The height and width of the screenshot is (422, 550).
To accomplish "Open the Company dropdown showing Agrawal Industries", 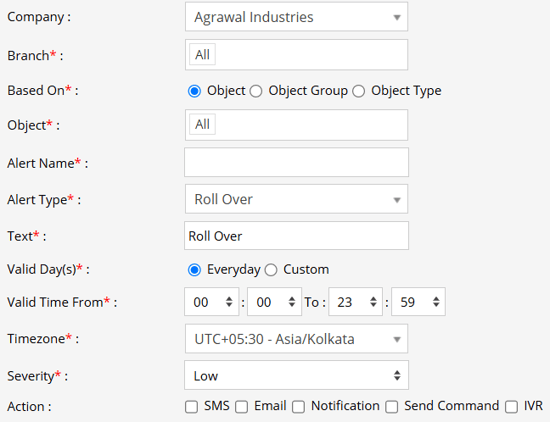I will pos(296,17).
